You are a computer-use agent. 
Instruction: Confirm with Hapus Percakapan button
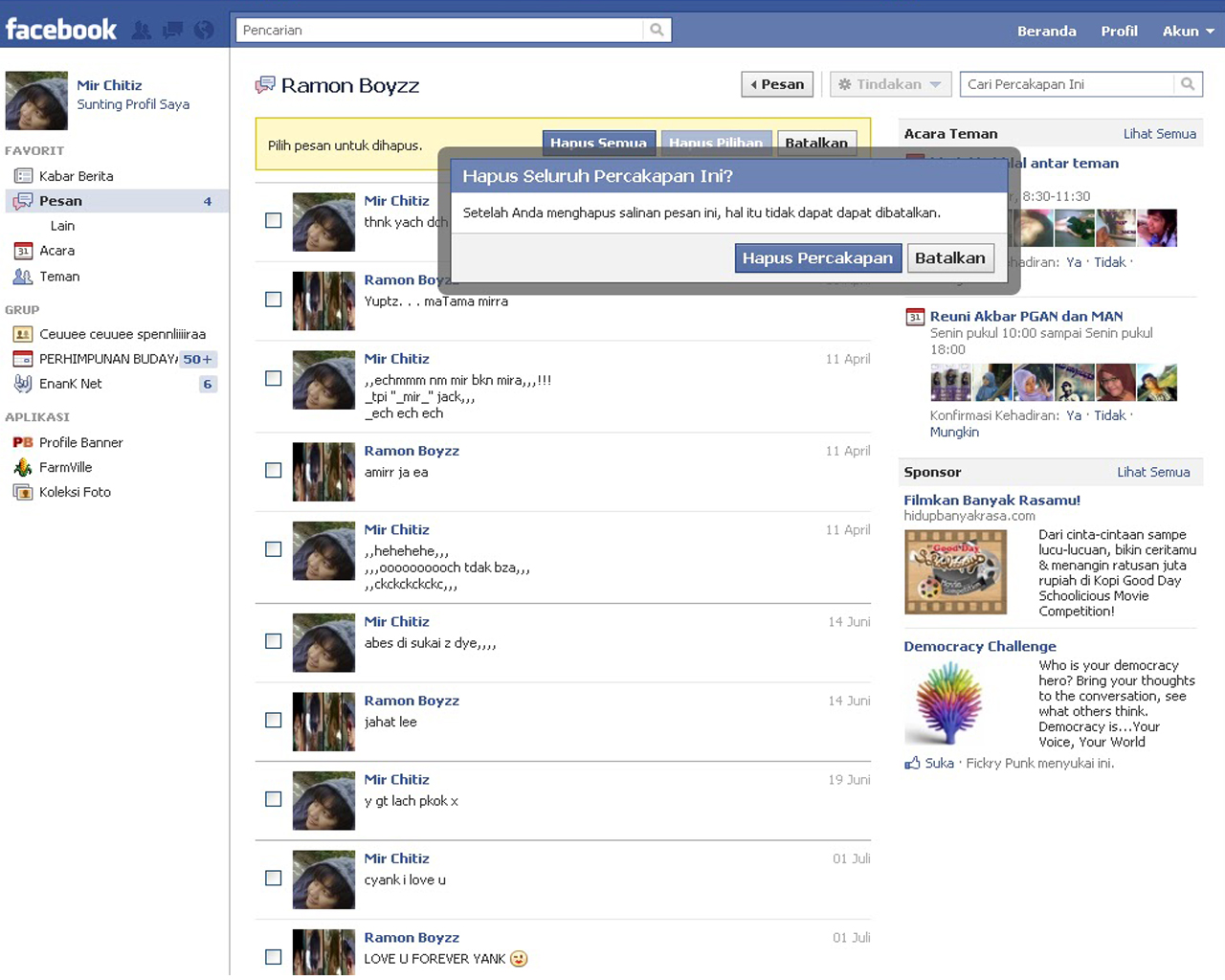pyautogui.click(x=817, y=257)
